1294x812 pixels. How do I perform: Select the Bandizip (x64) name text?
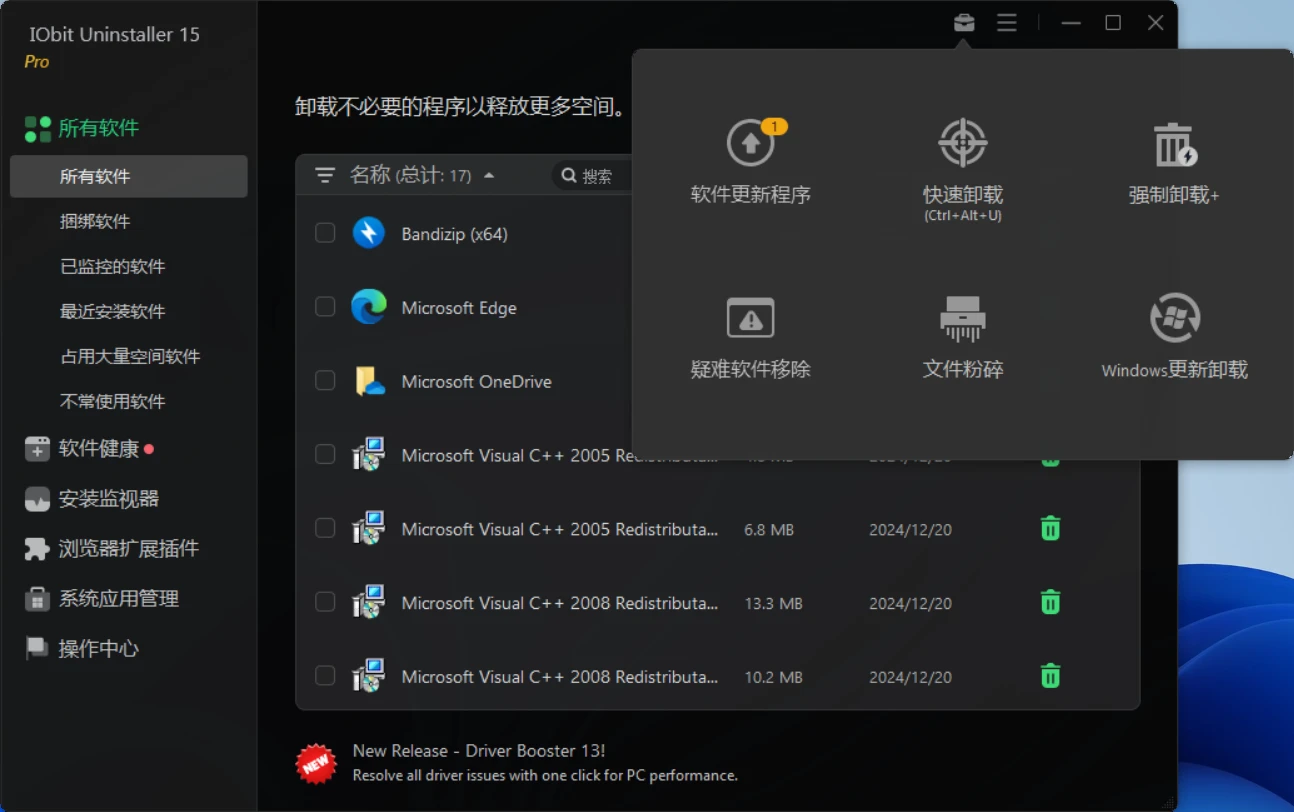(454, 234)
